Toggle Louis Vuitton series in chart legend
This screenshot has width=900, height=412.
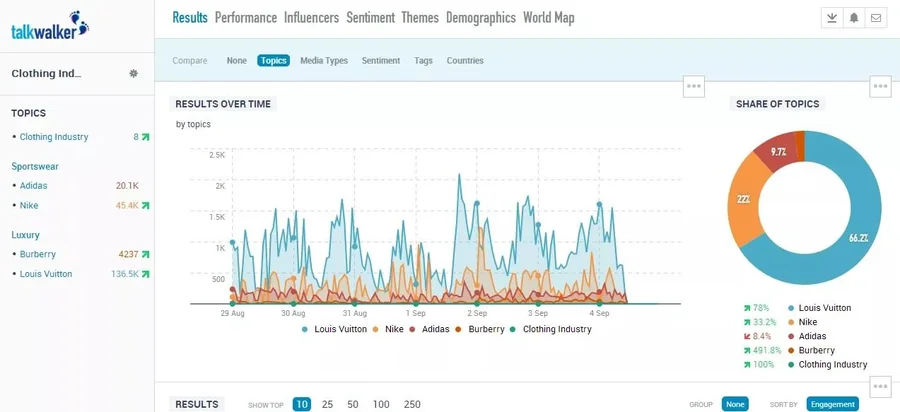pyautogui.click(x=335, y=329)
